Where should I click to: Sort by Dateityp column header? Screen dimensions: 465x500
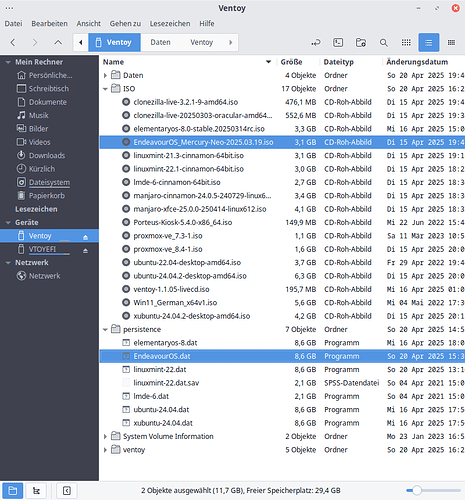351,62
